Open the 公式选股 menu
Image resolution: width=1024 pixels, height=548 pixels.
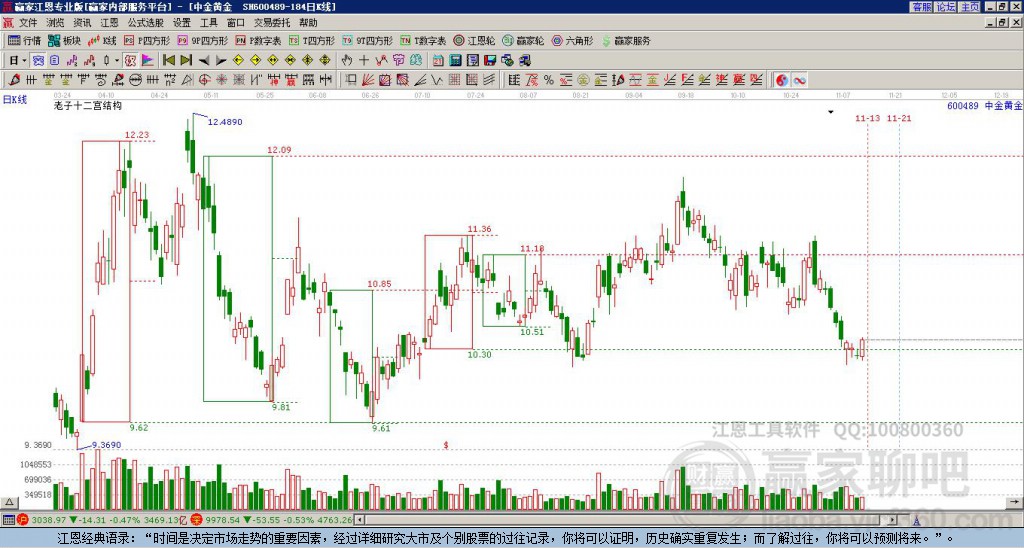[146, 23]
